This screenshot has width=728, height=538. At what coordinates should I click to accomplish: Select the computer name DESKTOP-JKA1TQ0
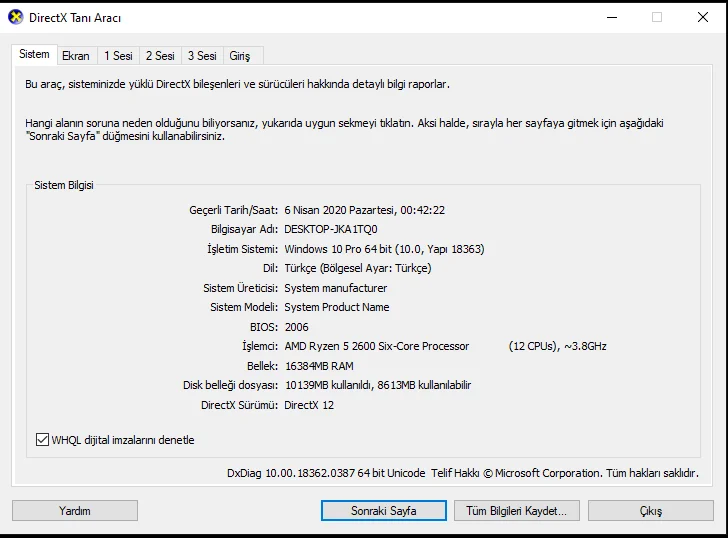331,229
